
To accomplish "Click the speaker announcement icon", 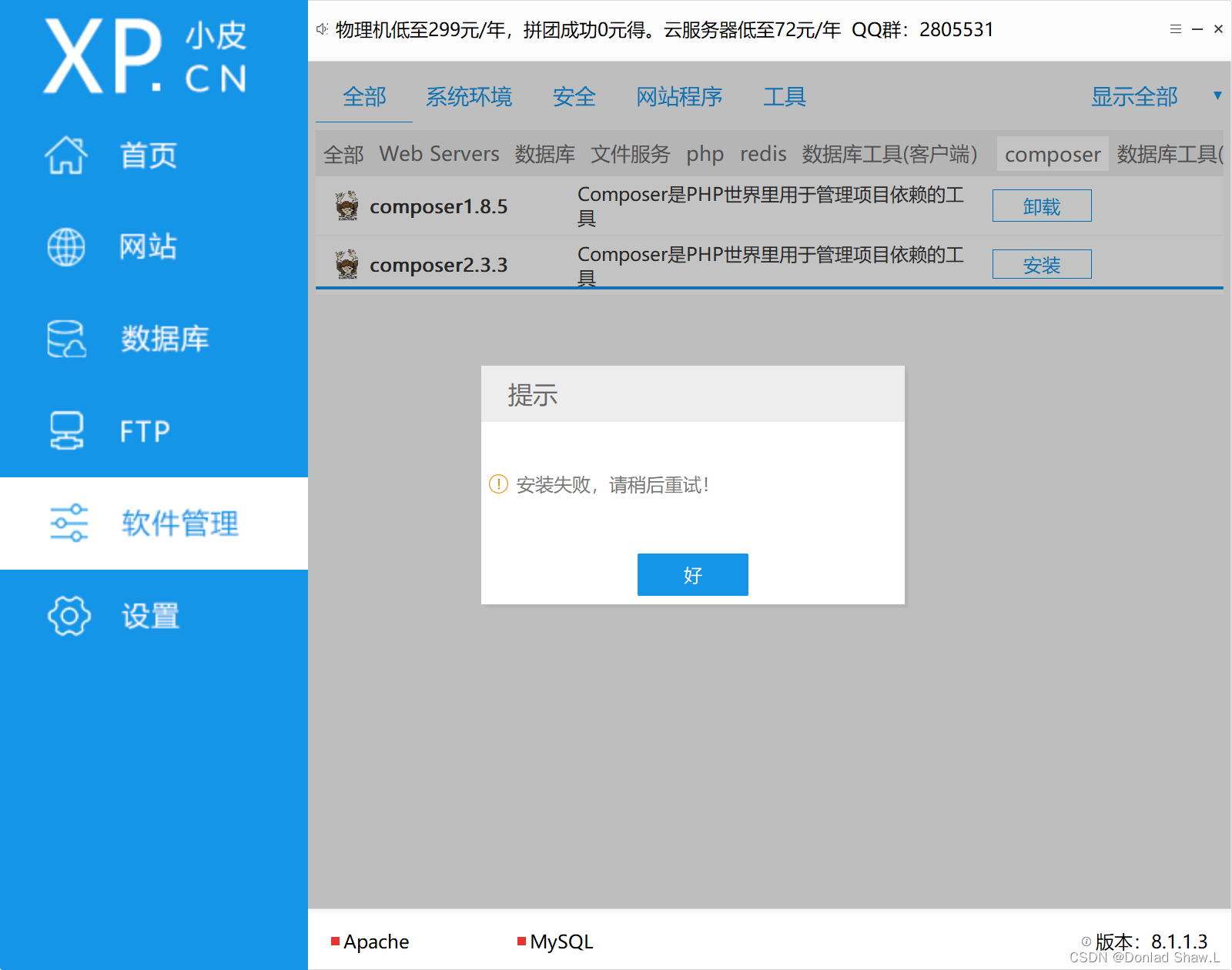I will tap(322, 29).
